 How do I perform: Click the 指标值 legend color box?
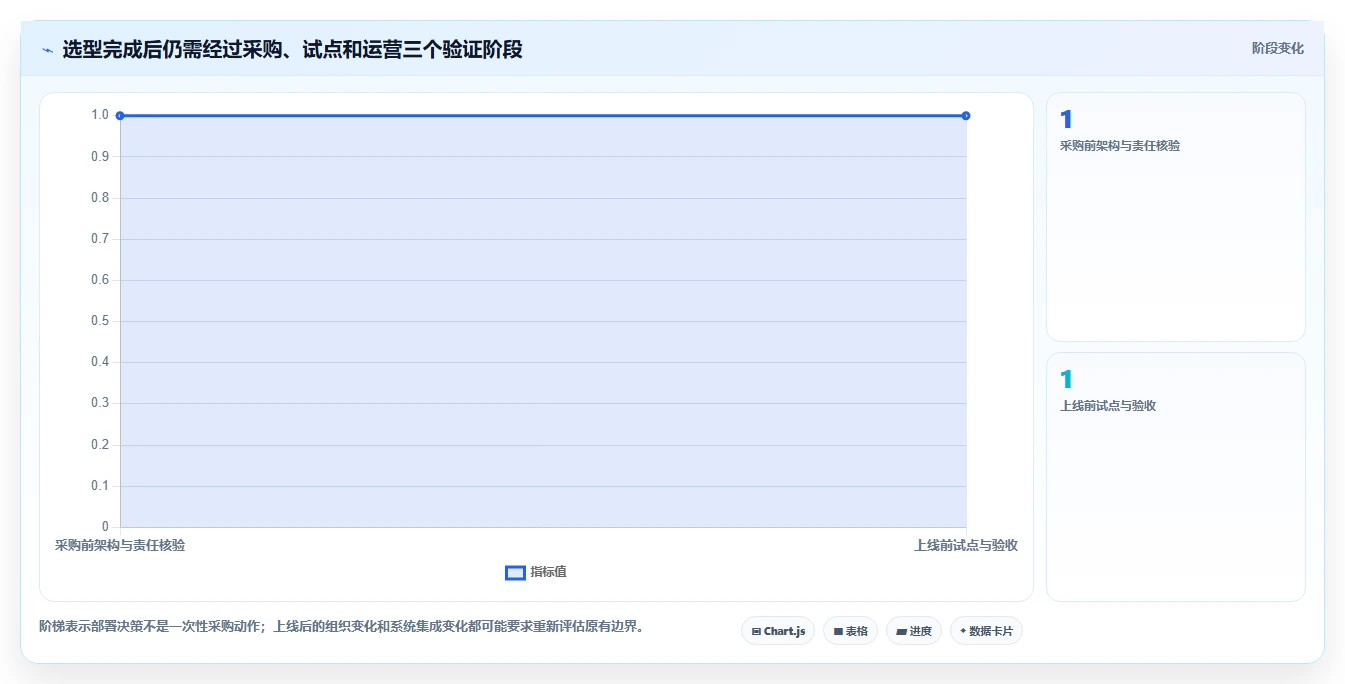tap(515, 573)
